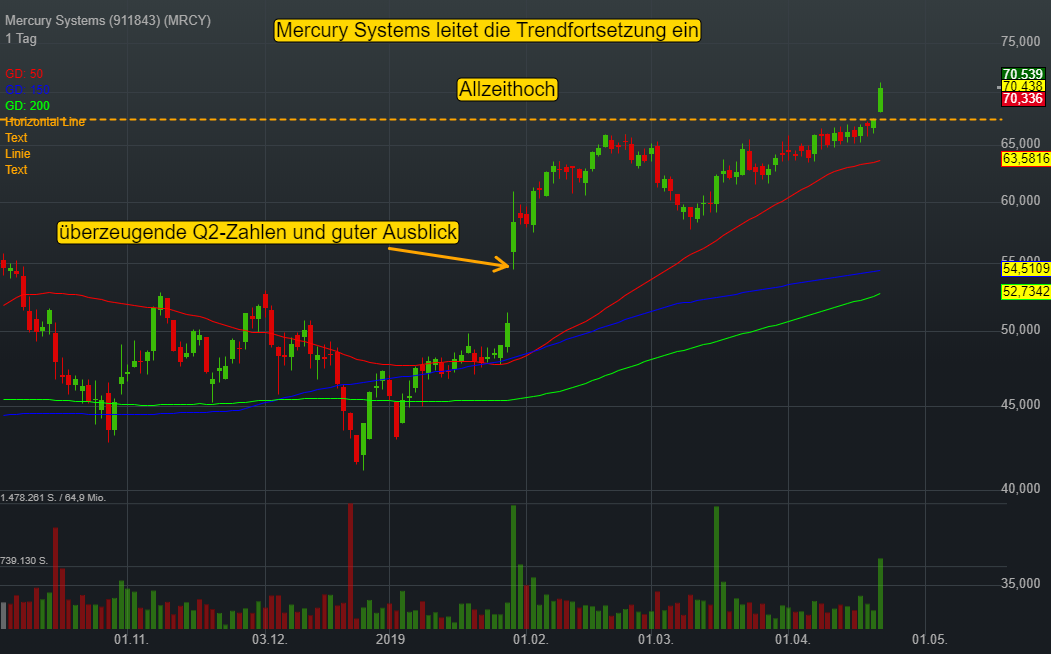Click the '01.11.' date axis label

coord(131,639)
